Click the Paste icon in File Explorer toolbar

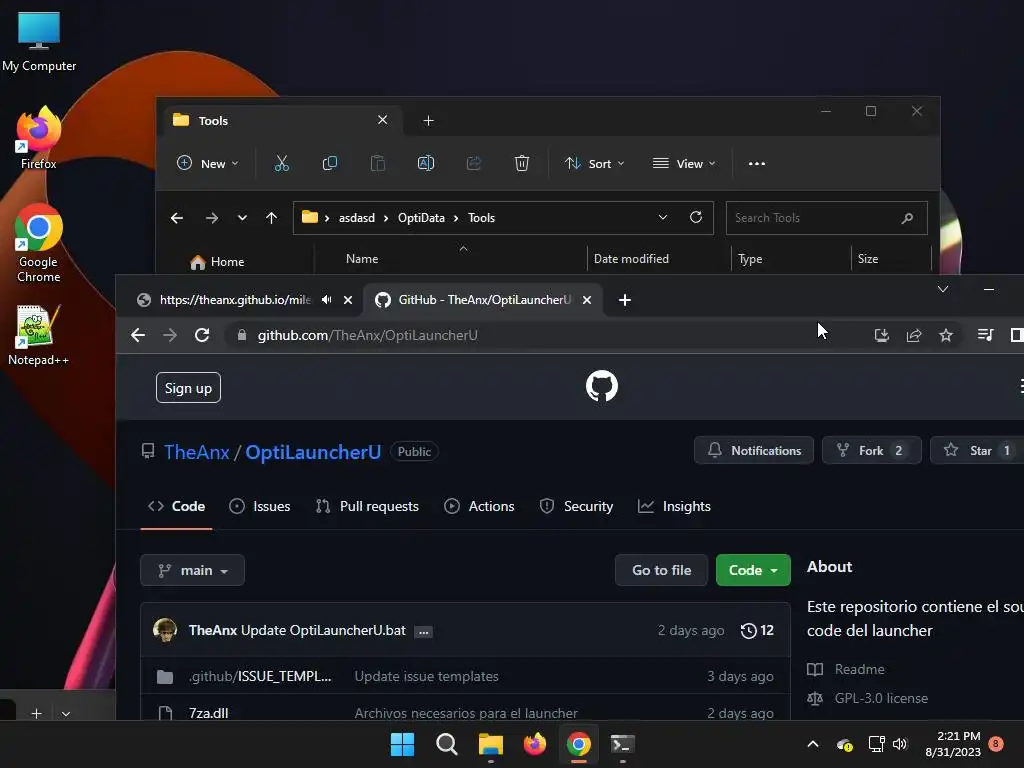coord(377,163)
